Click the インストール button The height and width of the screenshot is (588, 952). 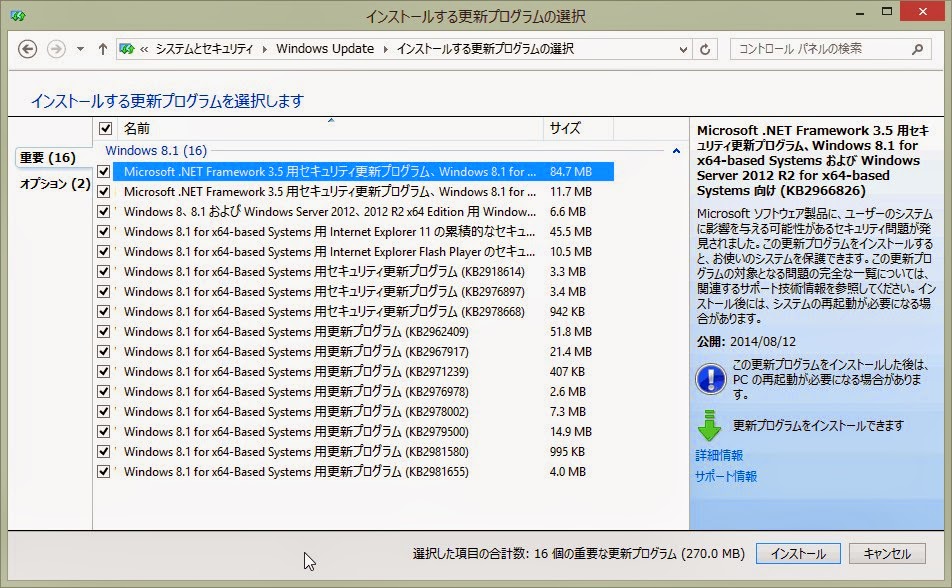(798, 553)
